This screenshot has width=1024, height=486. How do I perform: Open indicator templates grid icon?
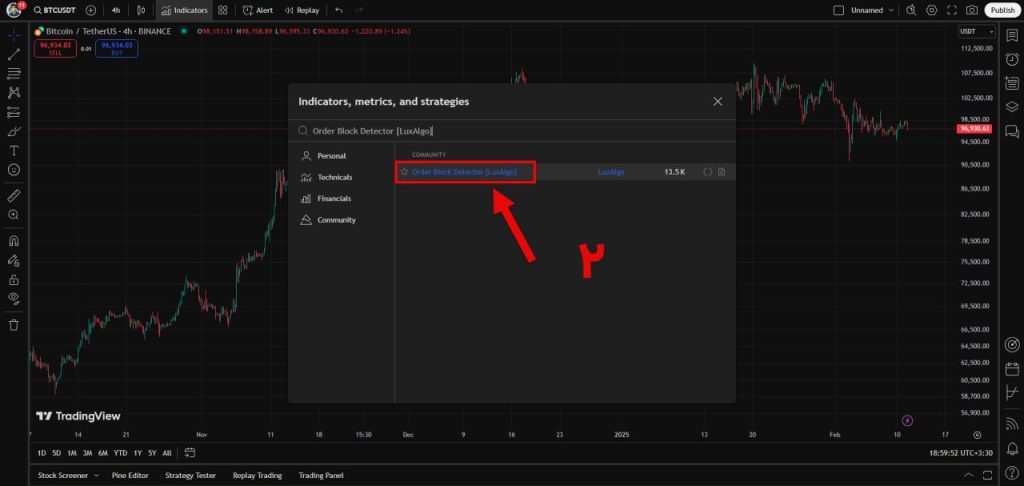click(223, 10)
